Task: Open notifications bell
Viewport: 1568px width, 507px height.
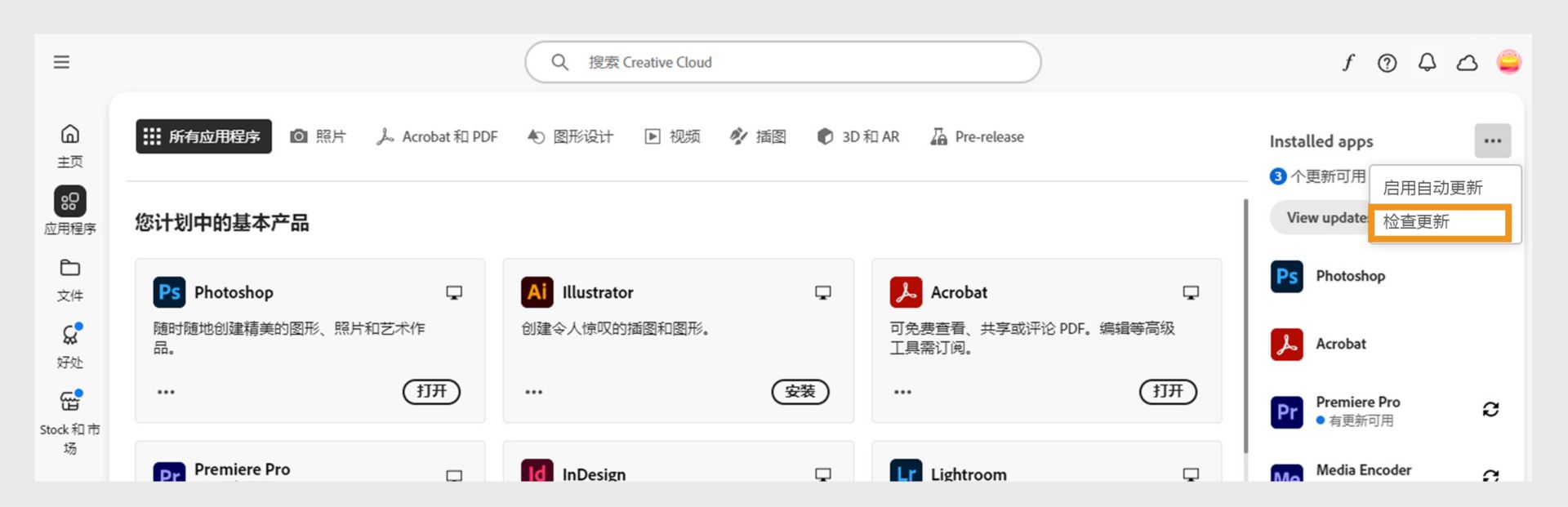Action: point(1427,62)
